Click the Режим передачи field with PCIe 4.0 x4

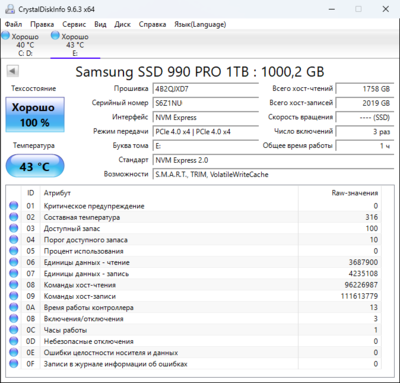coord(206,132)
